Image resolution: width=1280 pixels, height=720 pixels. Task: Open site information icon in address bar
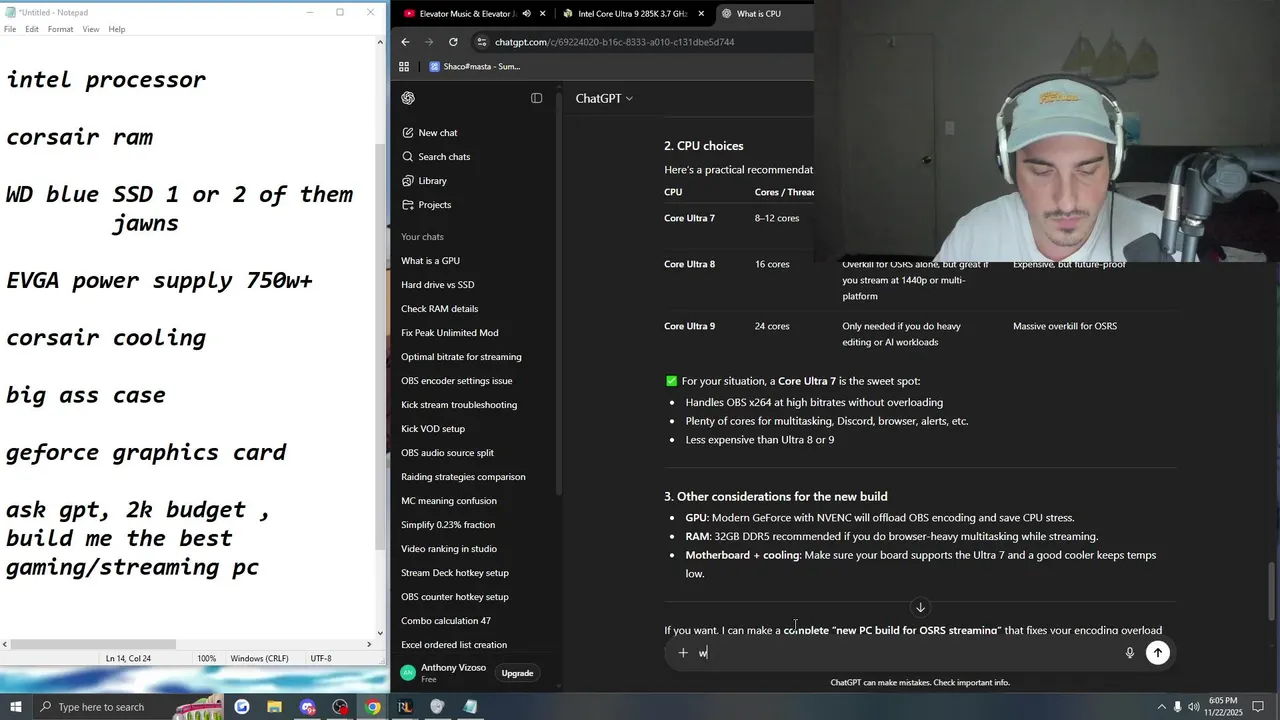pyautogui.click(x=482, y=42)
